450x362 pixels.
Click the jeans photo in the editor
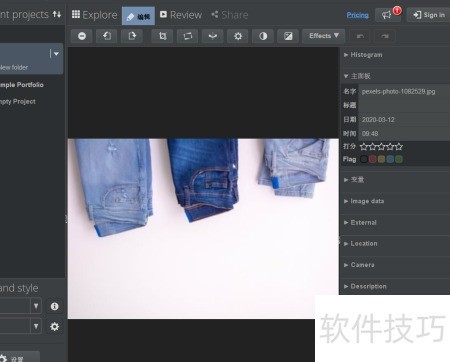pos(203,229)
